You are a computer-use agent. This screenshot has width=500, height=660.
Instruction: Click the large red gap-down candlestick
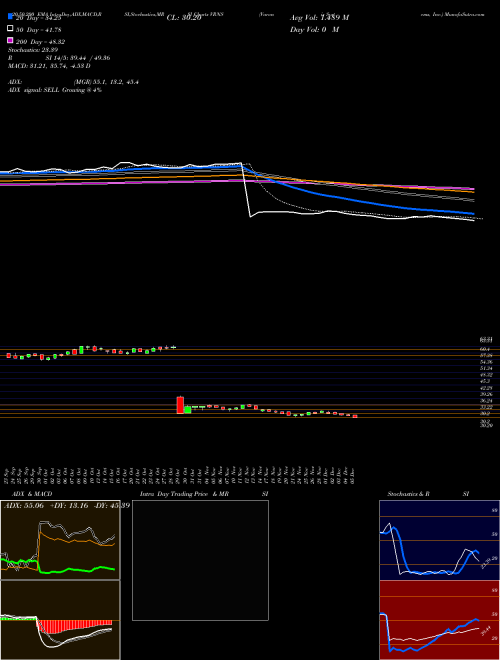coord(180,405)
